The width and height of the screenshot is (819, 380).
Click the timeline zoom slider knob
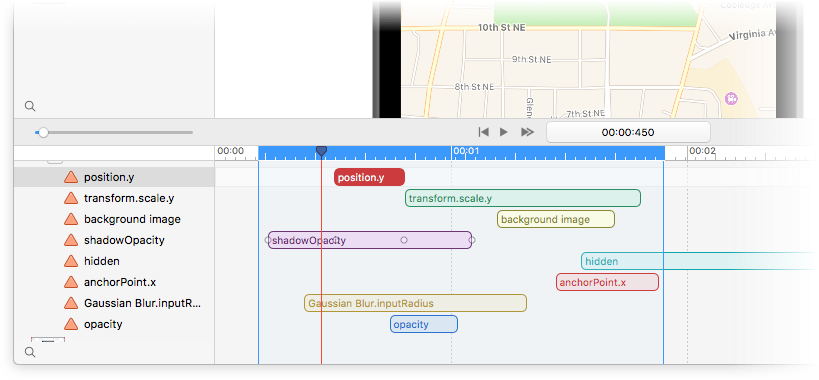43,133
